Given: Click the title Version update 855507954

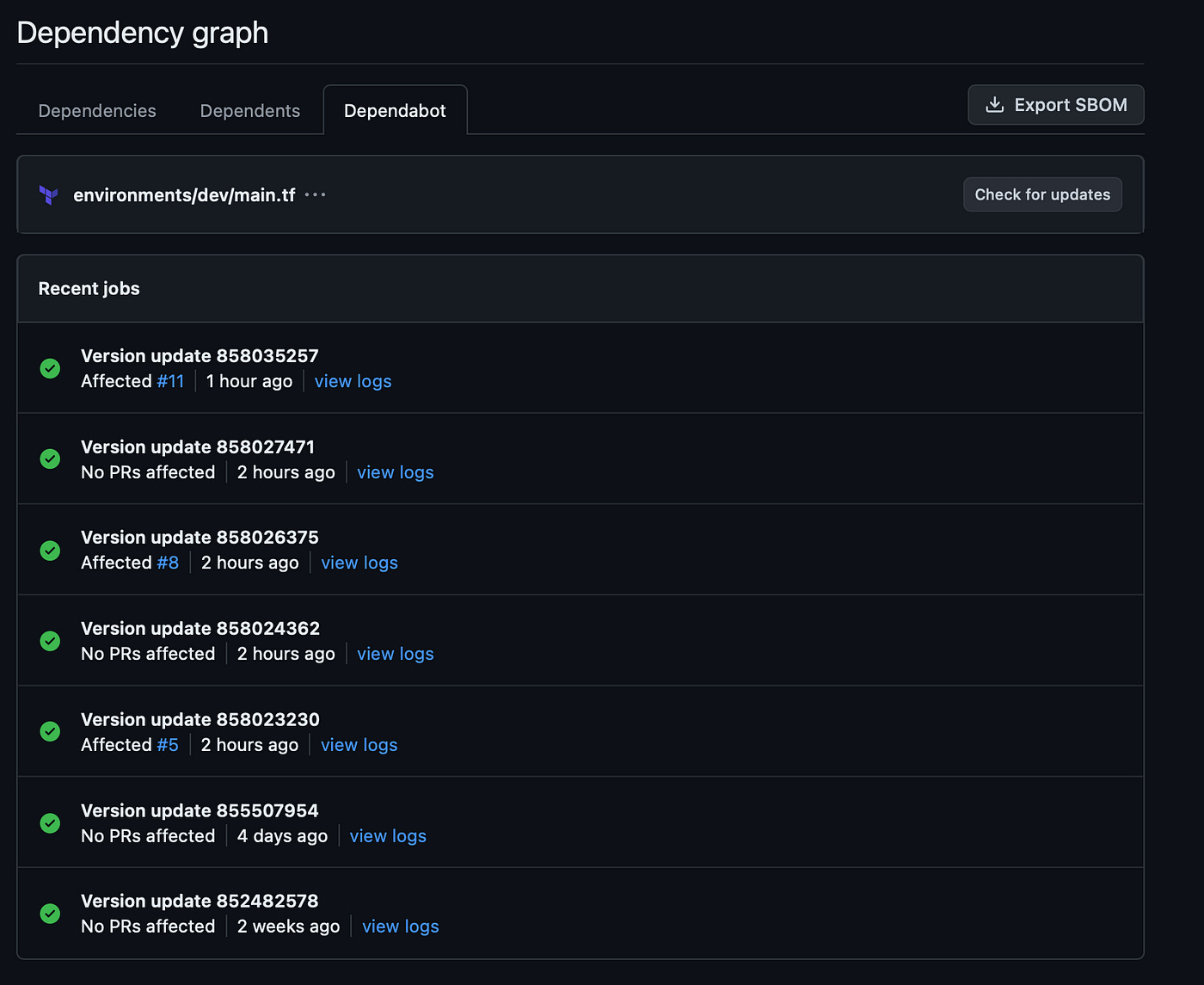Looking at the screenshot, I should [x=200, y=811].
